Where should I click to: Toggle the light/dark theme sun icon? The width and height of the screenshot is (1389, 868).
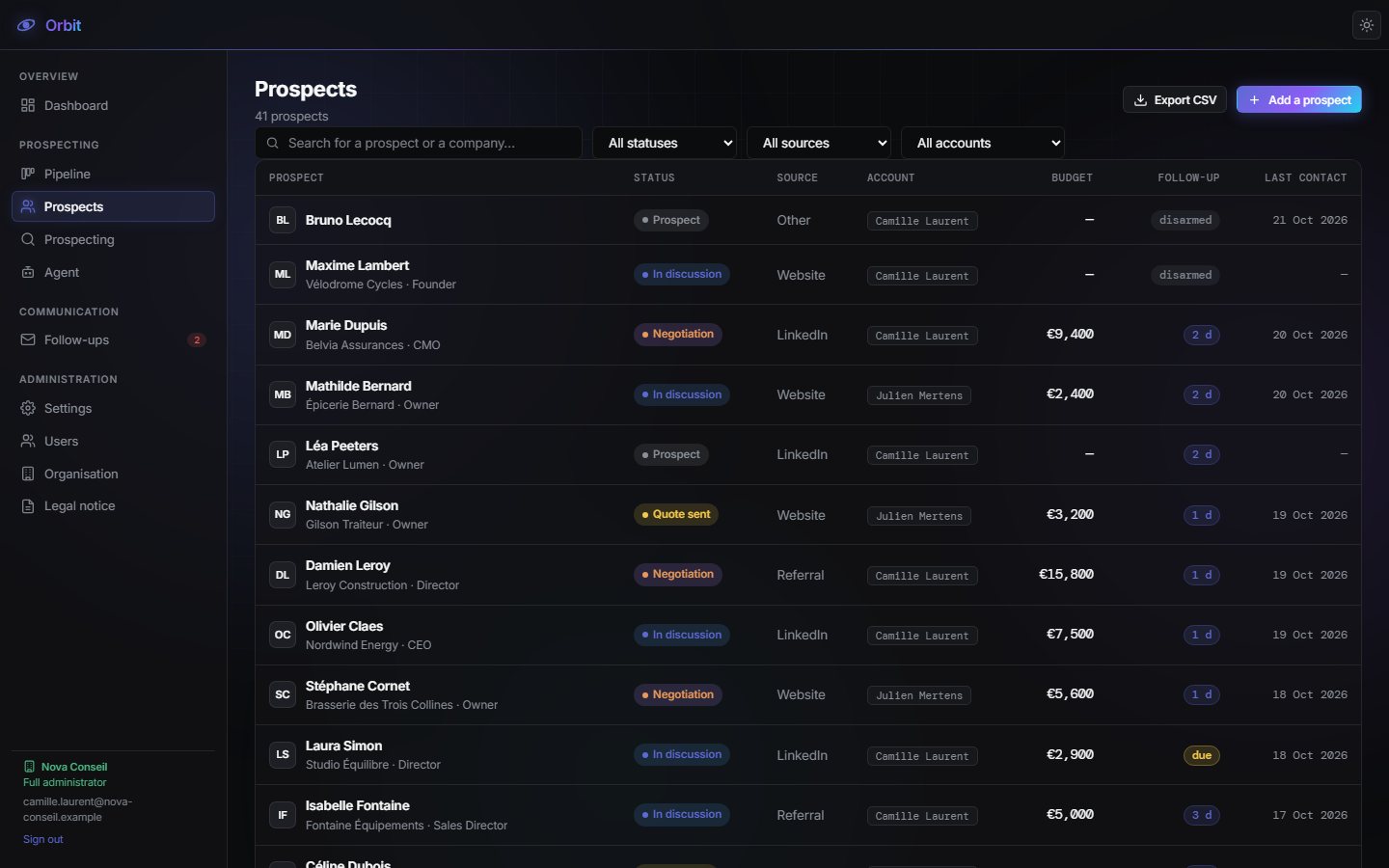(1367, 25)
